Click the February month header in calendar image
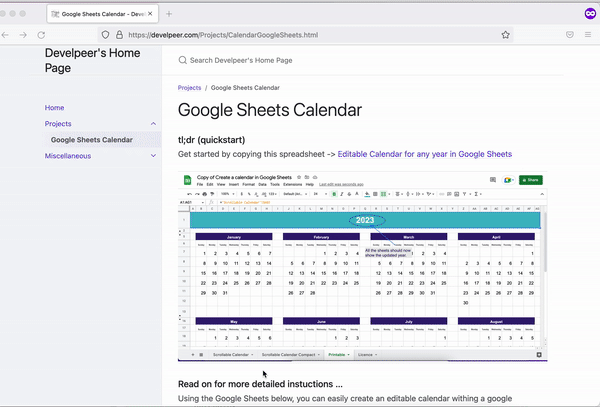The width and height of the screenshot is (600, 407). 321,237
